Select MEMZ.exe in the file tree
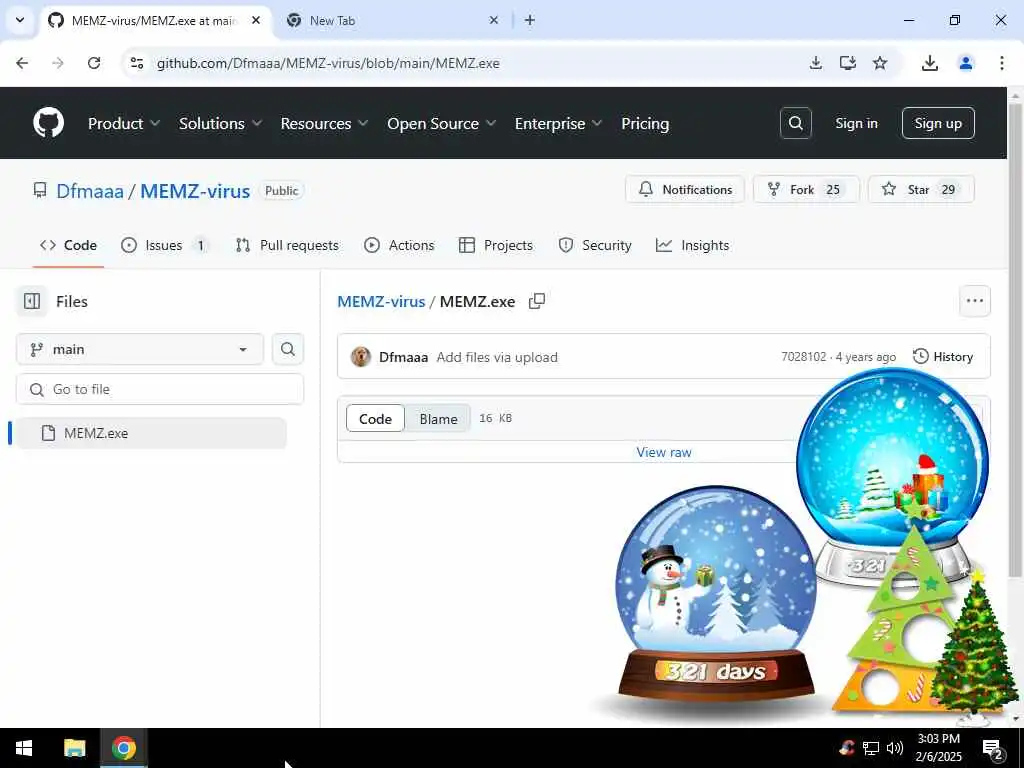Image resolution: width=1024 pixels, height=768 pixels. pyautogui.click(x=151, y=433)
